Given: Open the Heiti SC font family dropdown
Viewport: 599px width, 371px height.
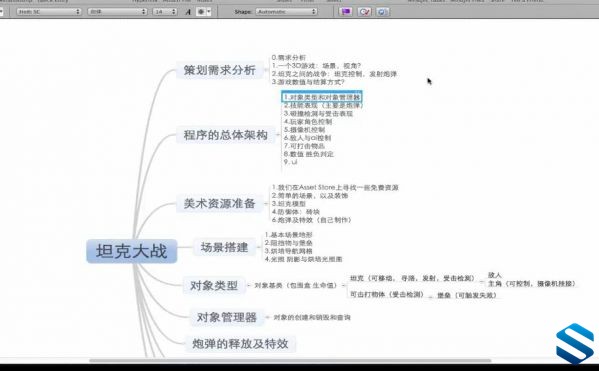Looking at the screenshot, I should point(49,12).
